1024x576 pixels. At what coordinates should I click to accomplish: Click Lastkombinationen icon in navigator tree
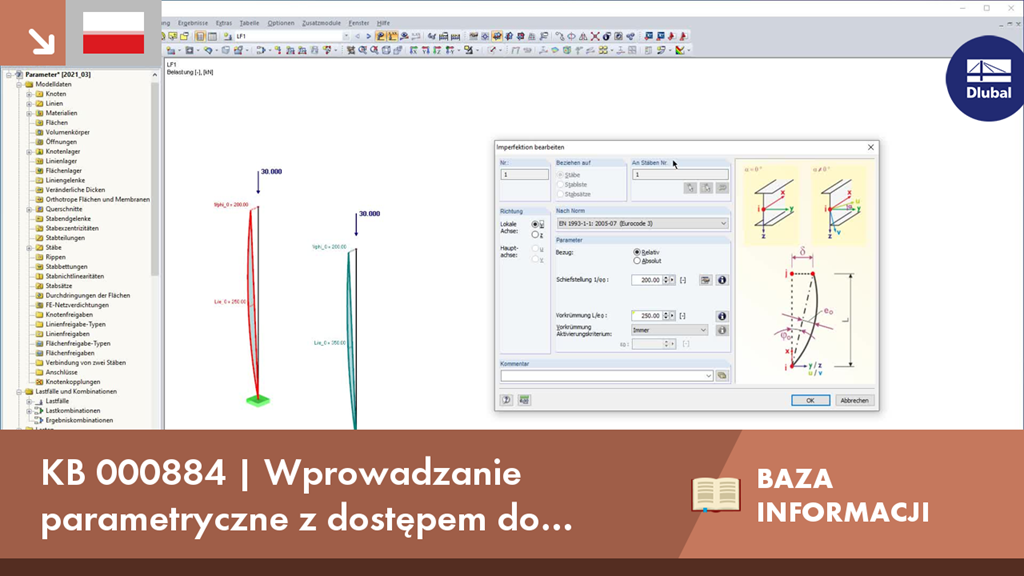coord(39,411)
